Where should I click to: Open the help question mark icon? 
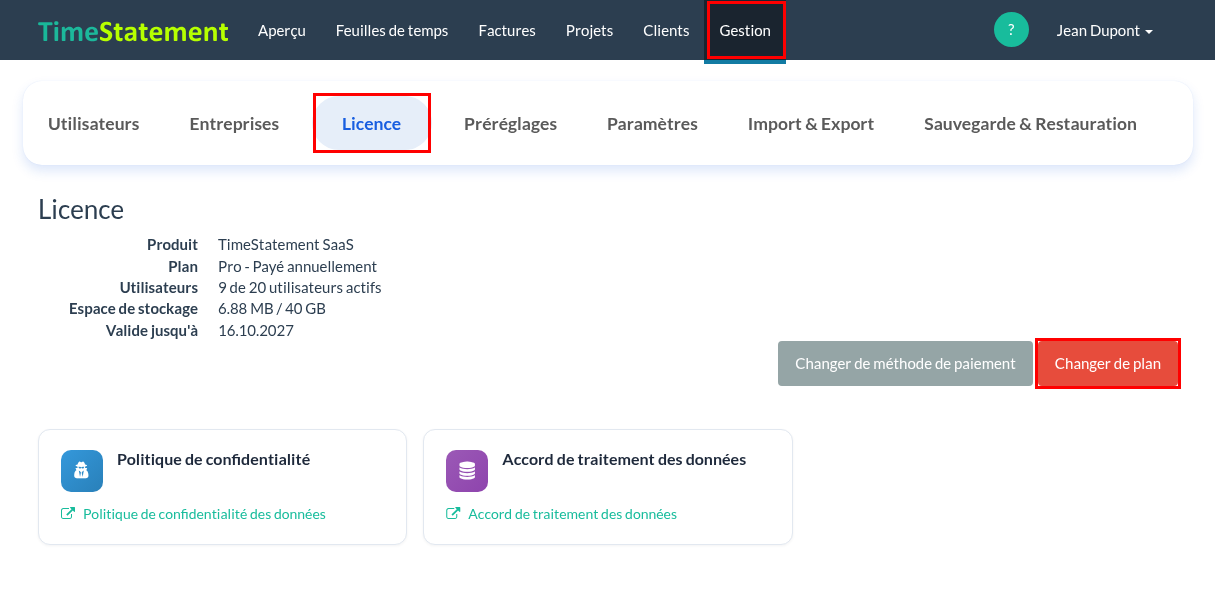tap(1011, 30)
